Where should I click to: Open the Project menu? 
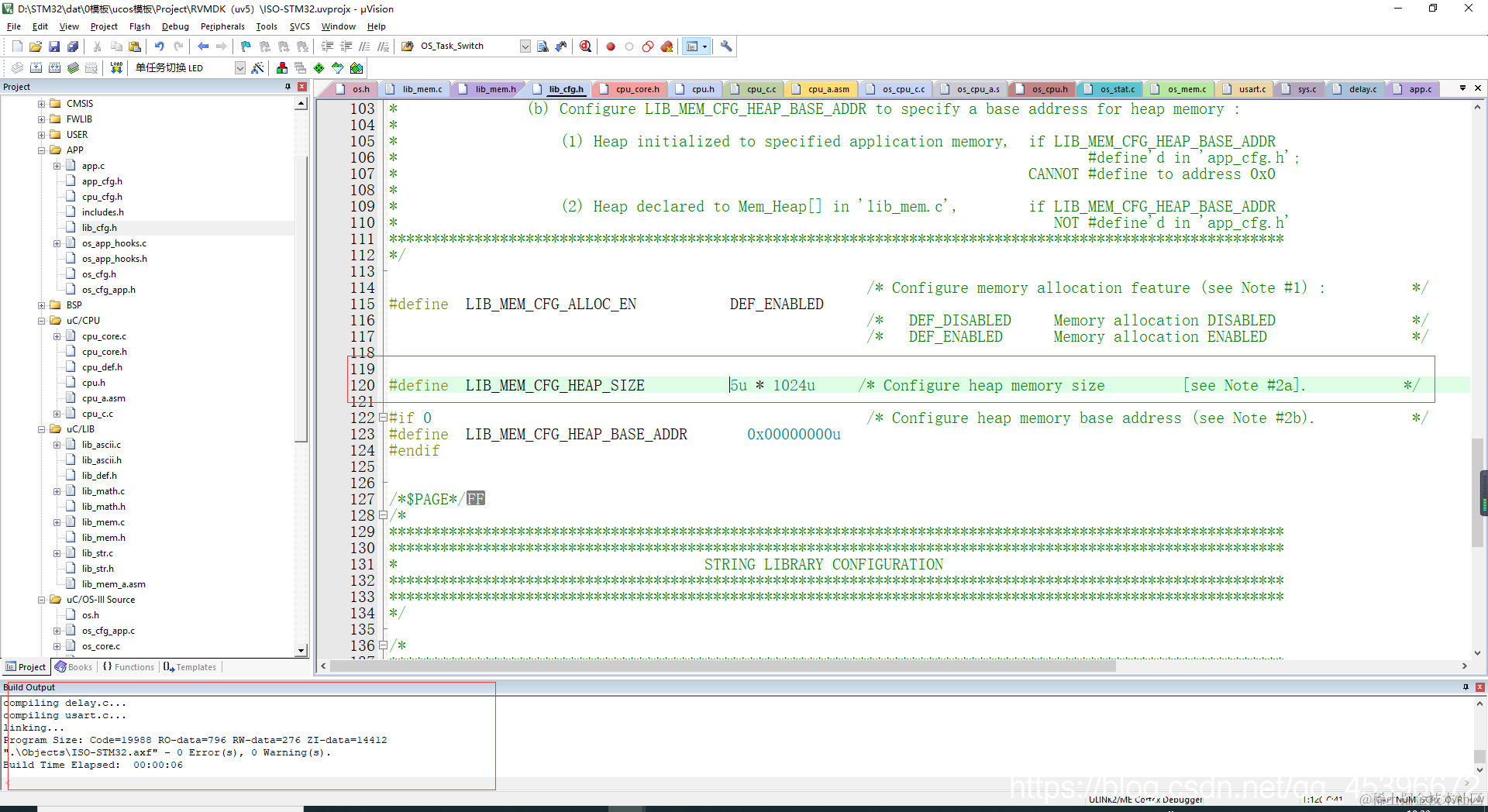[104, 26]
